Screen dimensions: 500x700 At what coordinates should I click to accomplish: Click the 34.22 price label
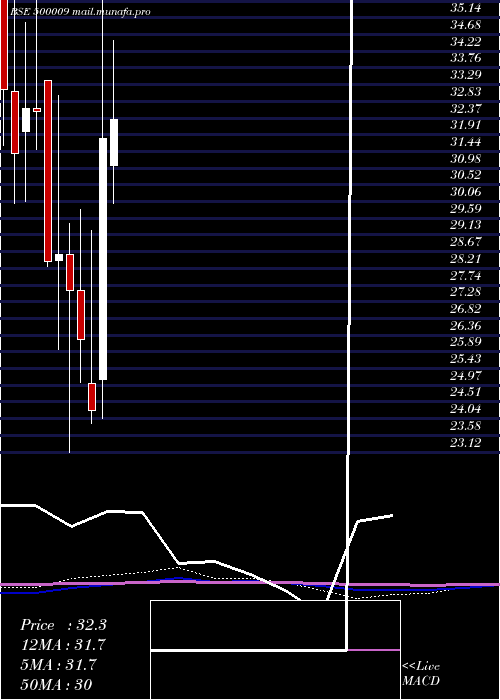pos(466,42)
